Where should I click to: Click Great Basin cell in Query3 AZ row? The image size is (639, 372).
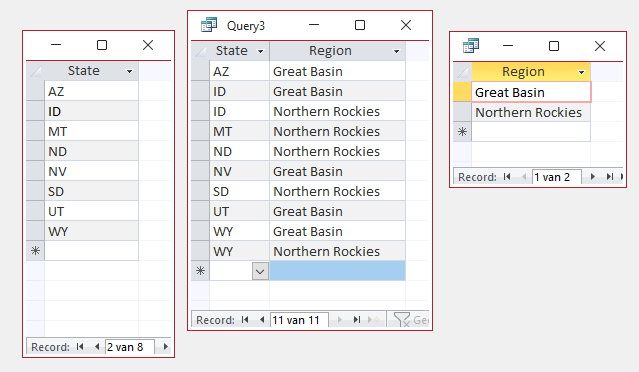pyautogui.click(x=337, y=71)
